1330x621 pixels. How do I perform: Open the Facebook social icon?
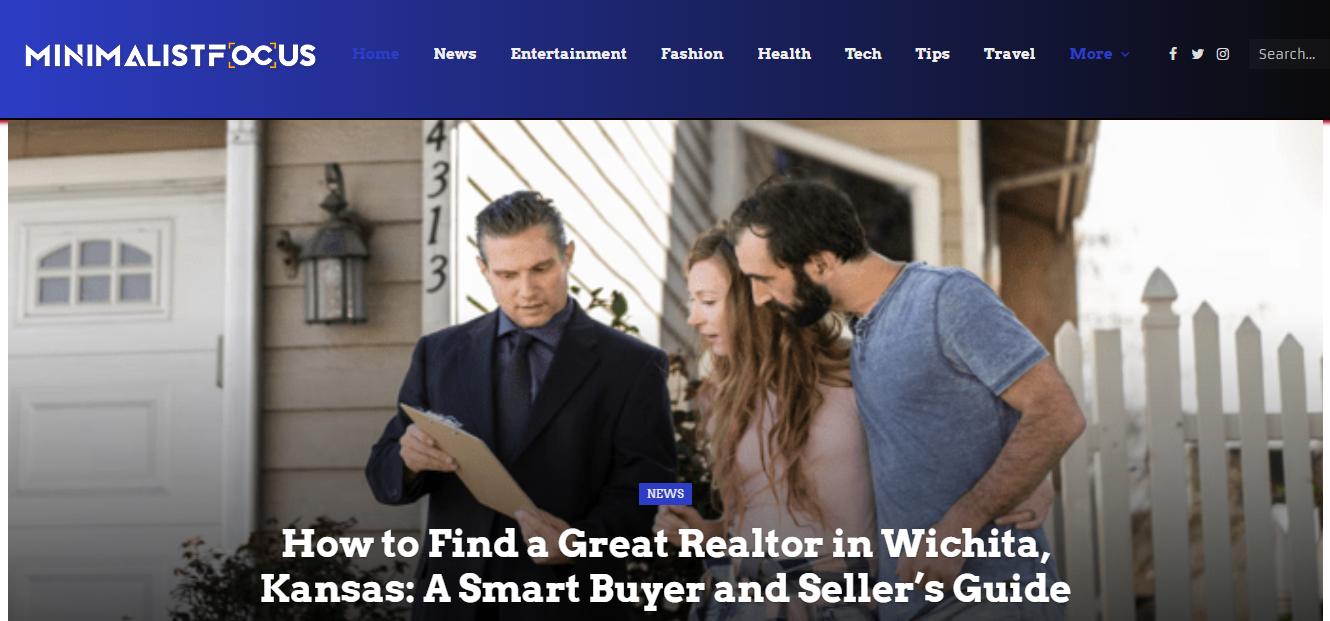[1173, 54]
